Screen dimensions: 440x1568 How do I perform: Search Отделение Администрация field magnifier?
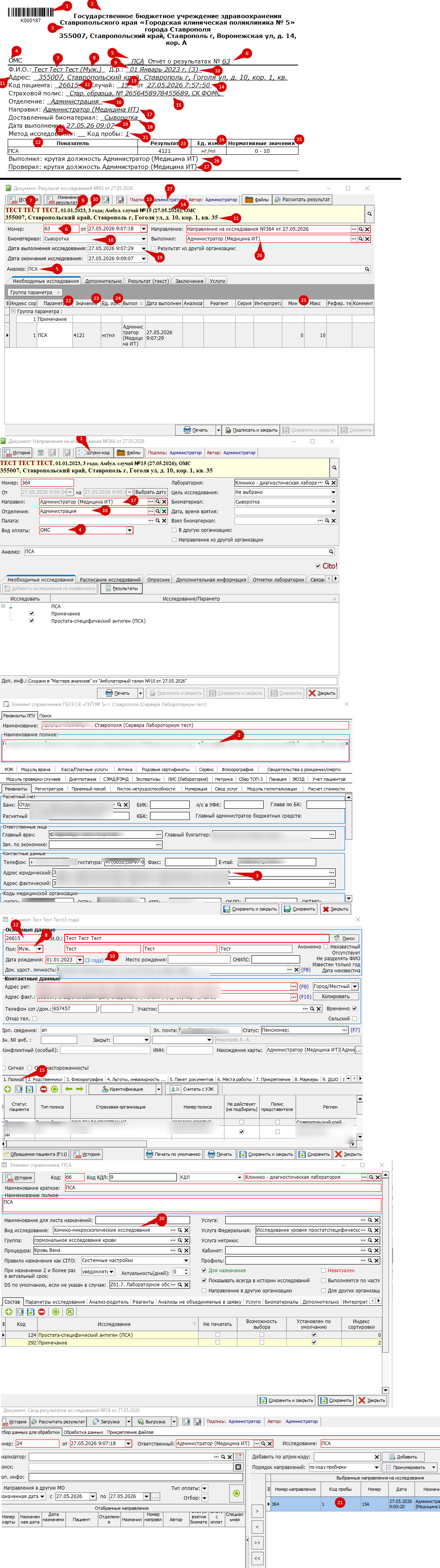tap(157, 511)
